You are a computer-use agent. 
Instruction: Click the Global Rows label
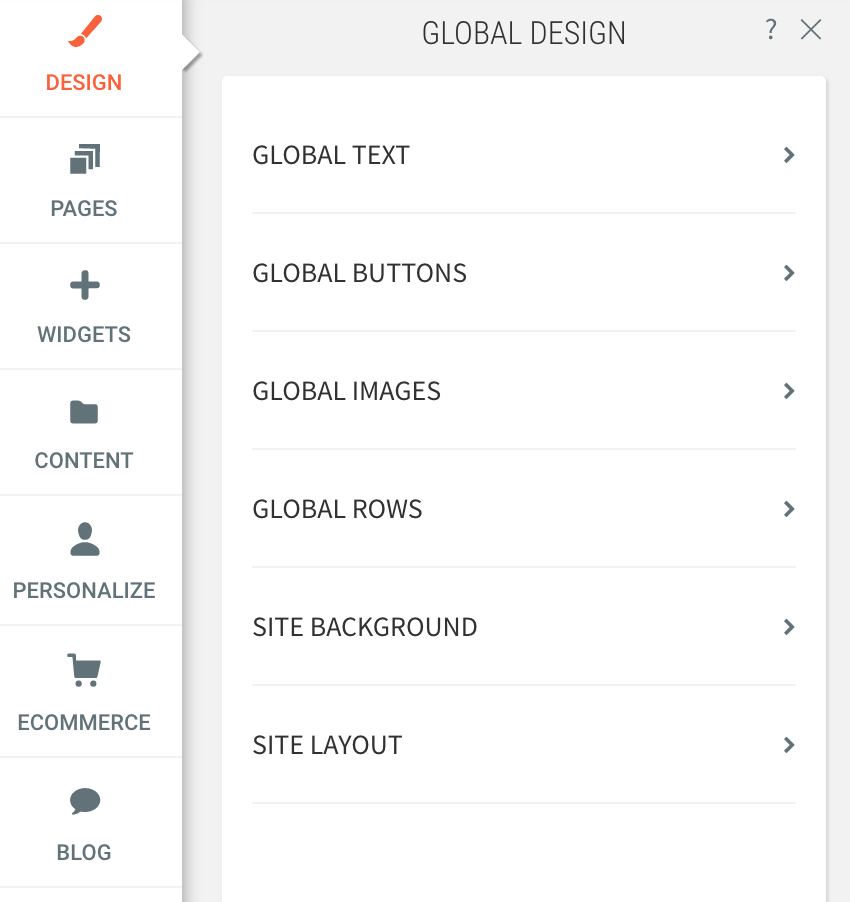coord(337,509)
